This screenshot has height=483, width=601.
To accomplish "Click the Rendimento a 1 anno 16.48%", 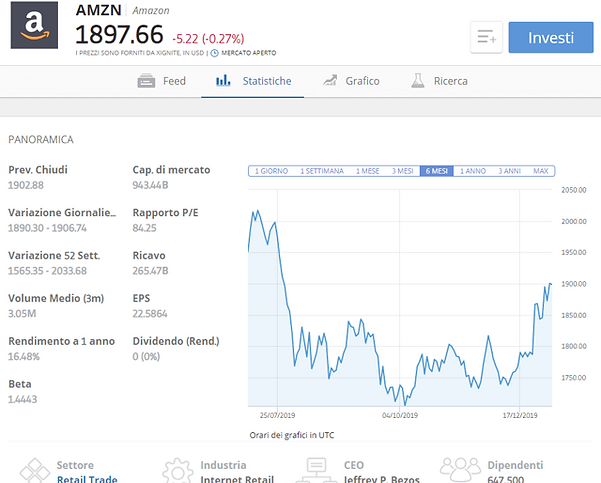I will 24,357.
